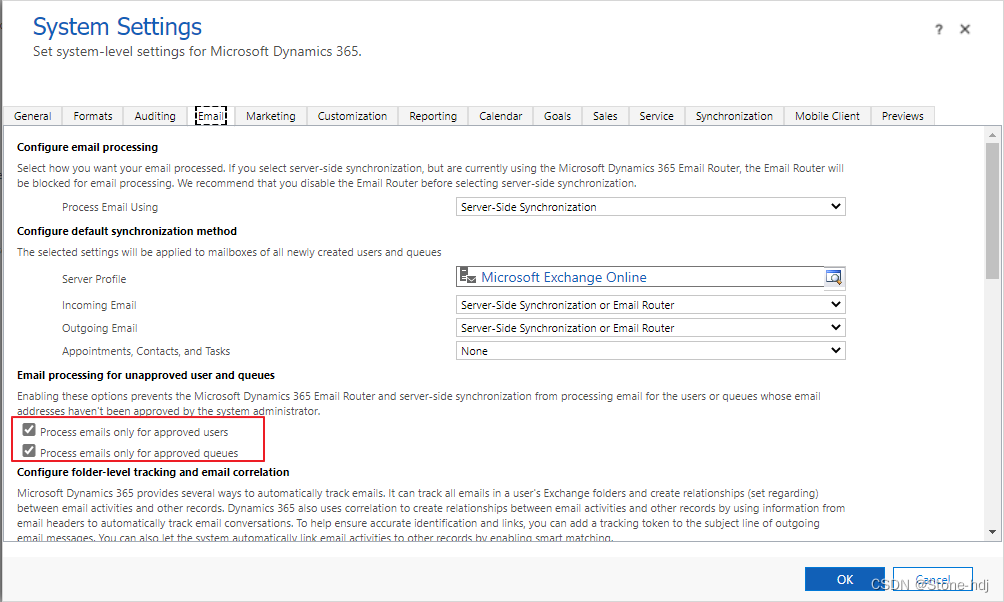The height and width of the screenshot is (602, 1004).
Task: Click Configure default synchronization method heading
Action: pyautogui.click(x=127, y=231)
